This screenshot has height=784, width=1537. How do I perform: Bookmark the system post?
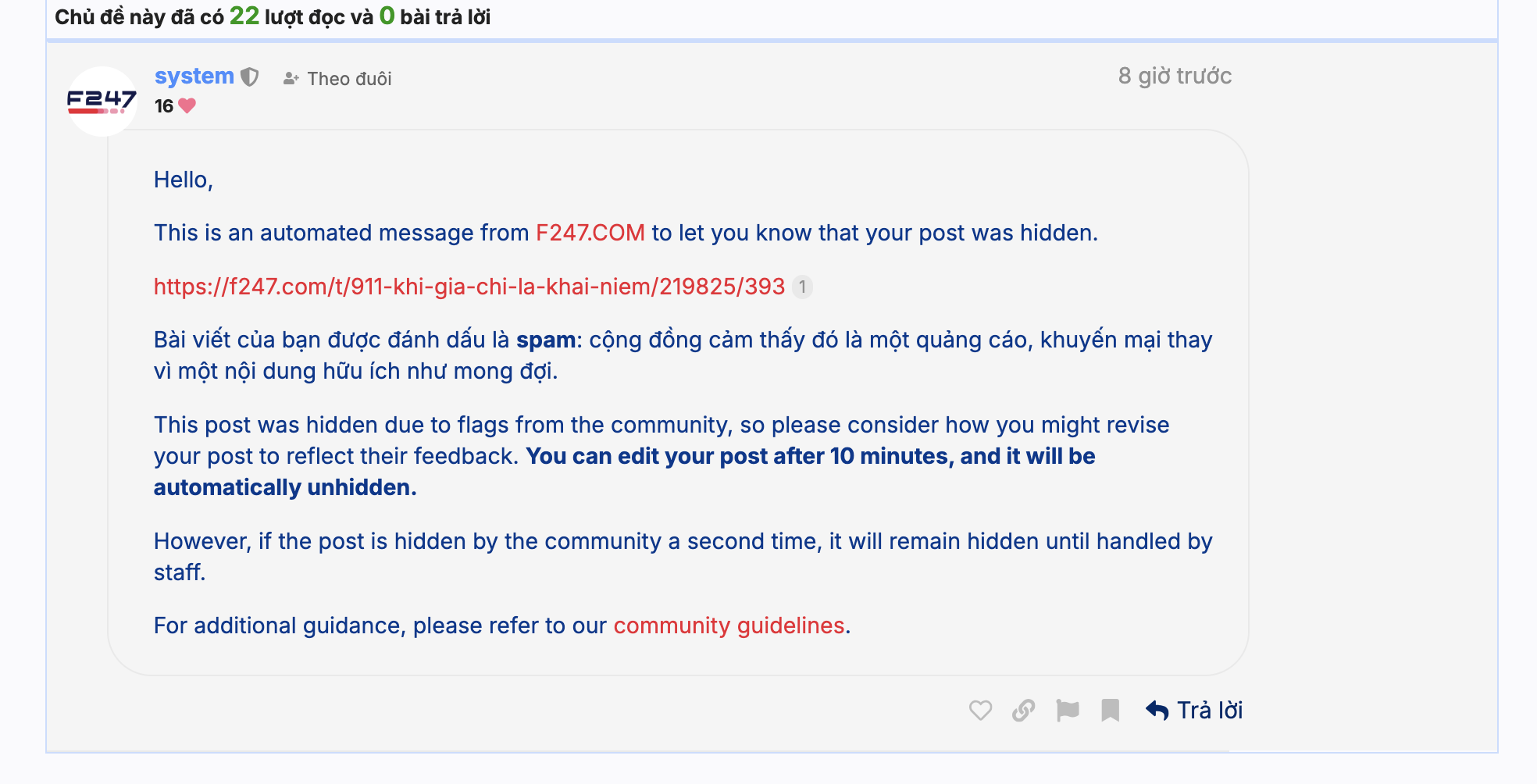pos(1110,710)
